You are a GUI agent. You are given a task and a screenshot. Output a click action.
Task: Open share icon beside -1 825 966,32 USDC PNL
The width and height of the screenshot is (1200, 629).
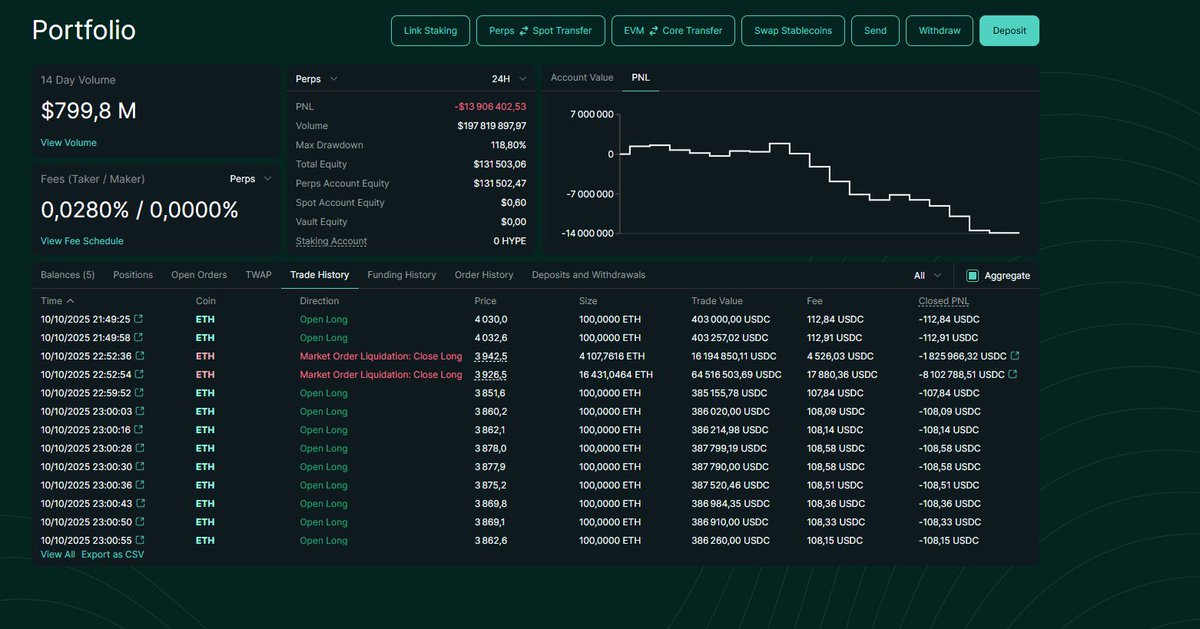pyautogui.click(x=1015, y=356)
